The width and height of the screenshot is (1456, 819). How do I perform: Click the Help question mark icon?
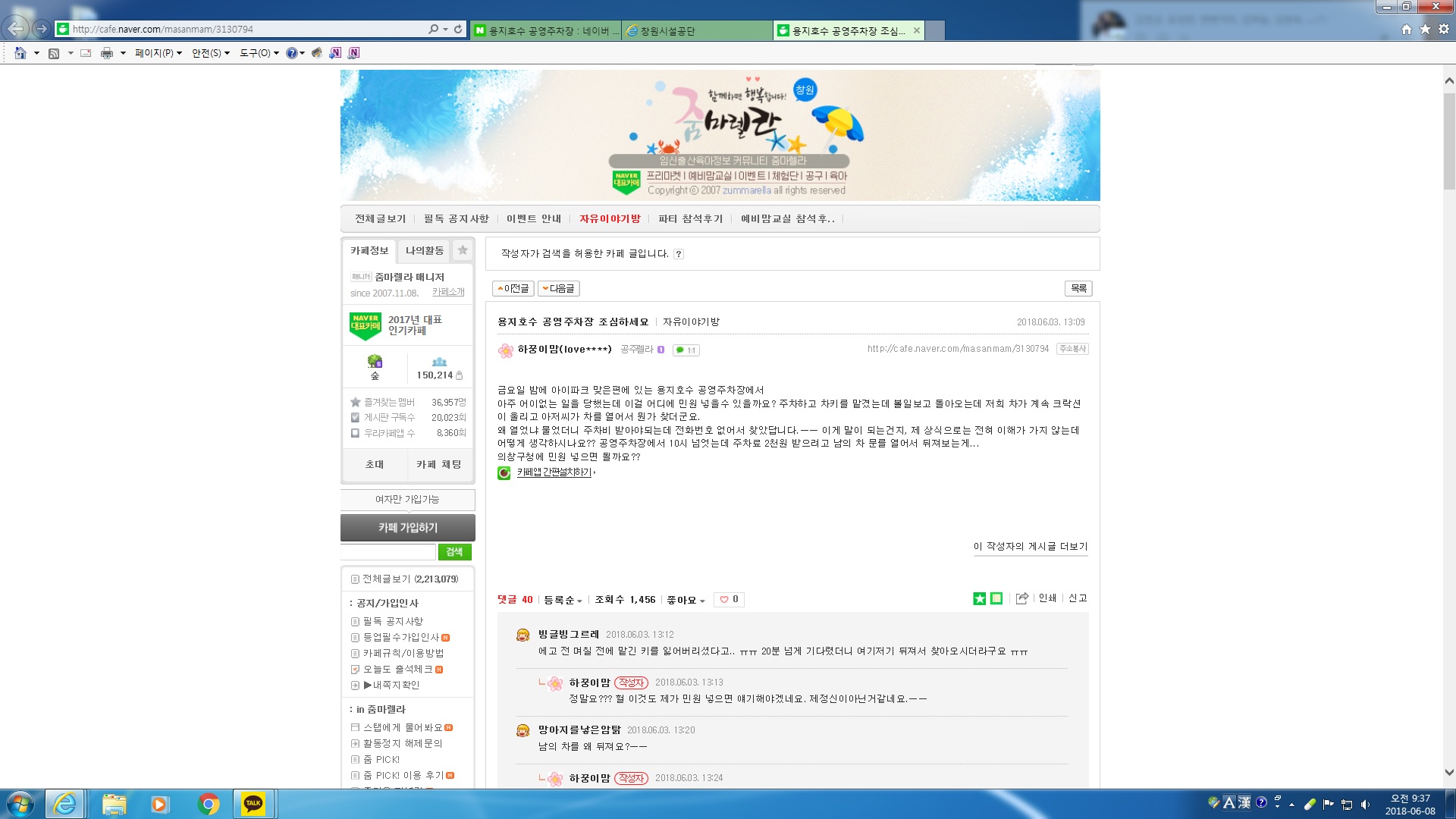click(x=291, y=53)
